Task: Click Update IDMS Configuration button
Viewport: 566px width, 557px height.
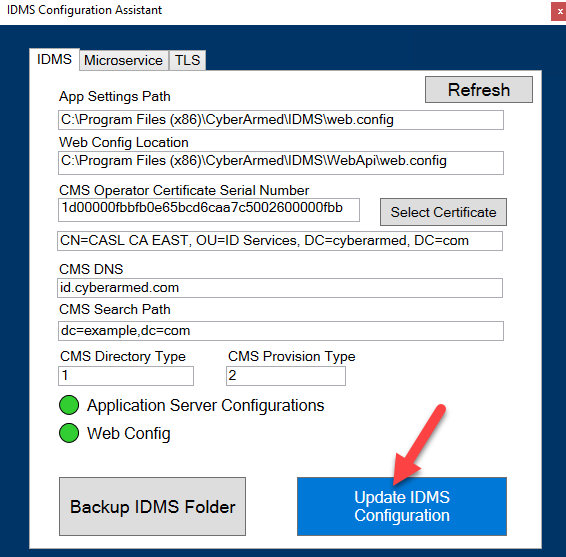Action: 402,506
